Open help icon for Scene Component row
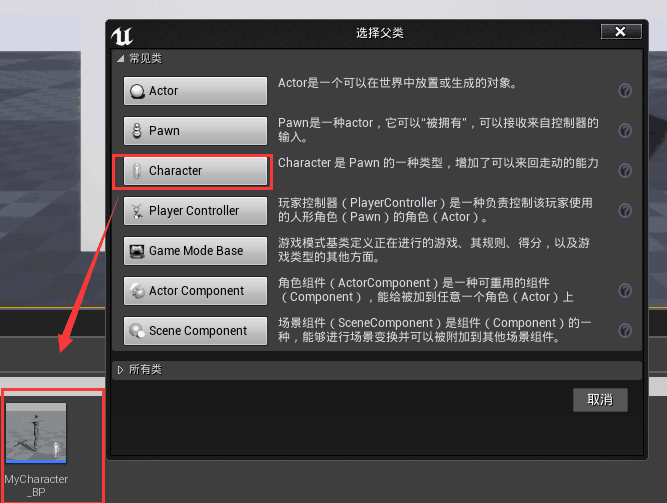The height and width of the screenshot is (503, 667). pyautogui.click(x=625, y=331)
